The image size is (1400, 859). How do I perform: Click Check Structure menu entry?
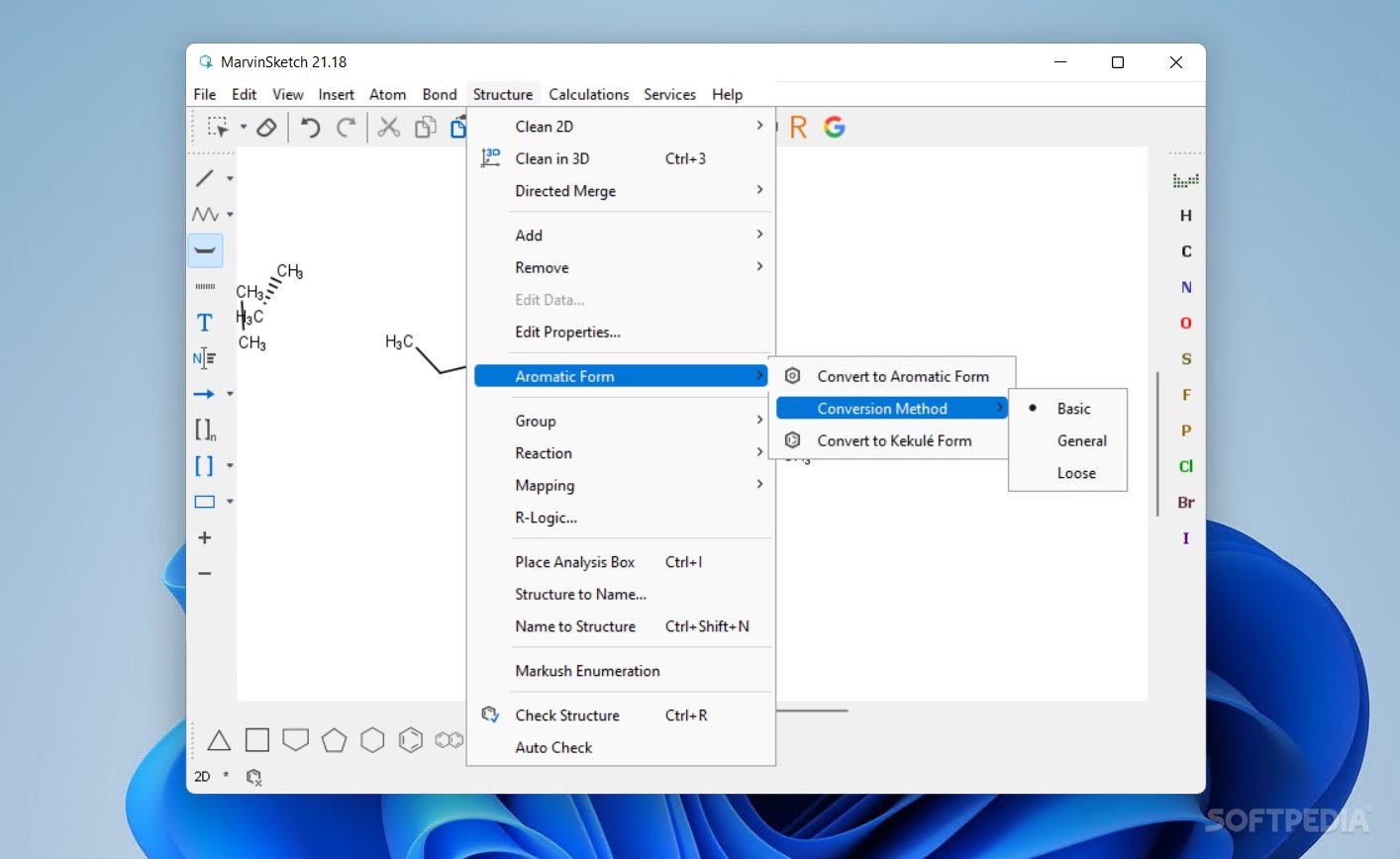[x=621, y=716]
